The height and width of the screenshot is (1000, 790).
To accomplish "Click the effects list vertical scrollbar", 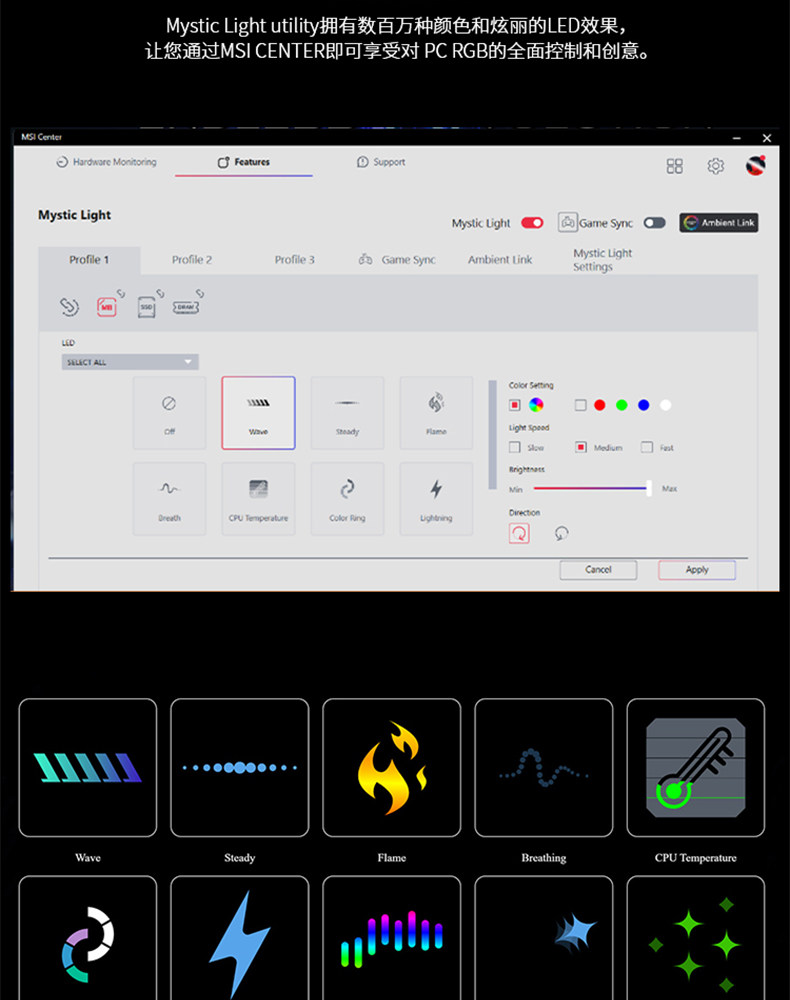I will 492,435.
